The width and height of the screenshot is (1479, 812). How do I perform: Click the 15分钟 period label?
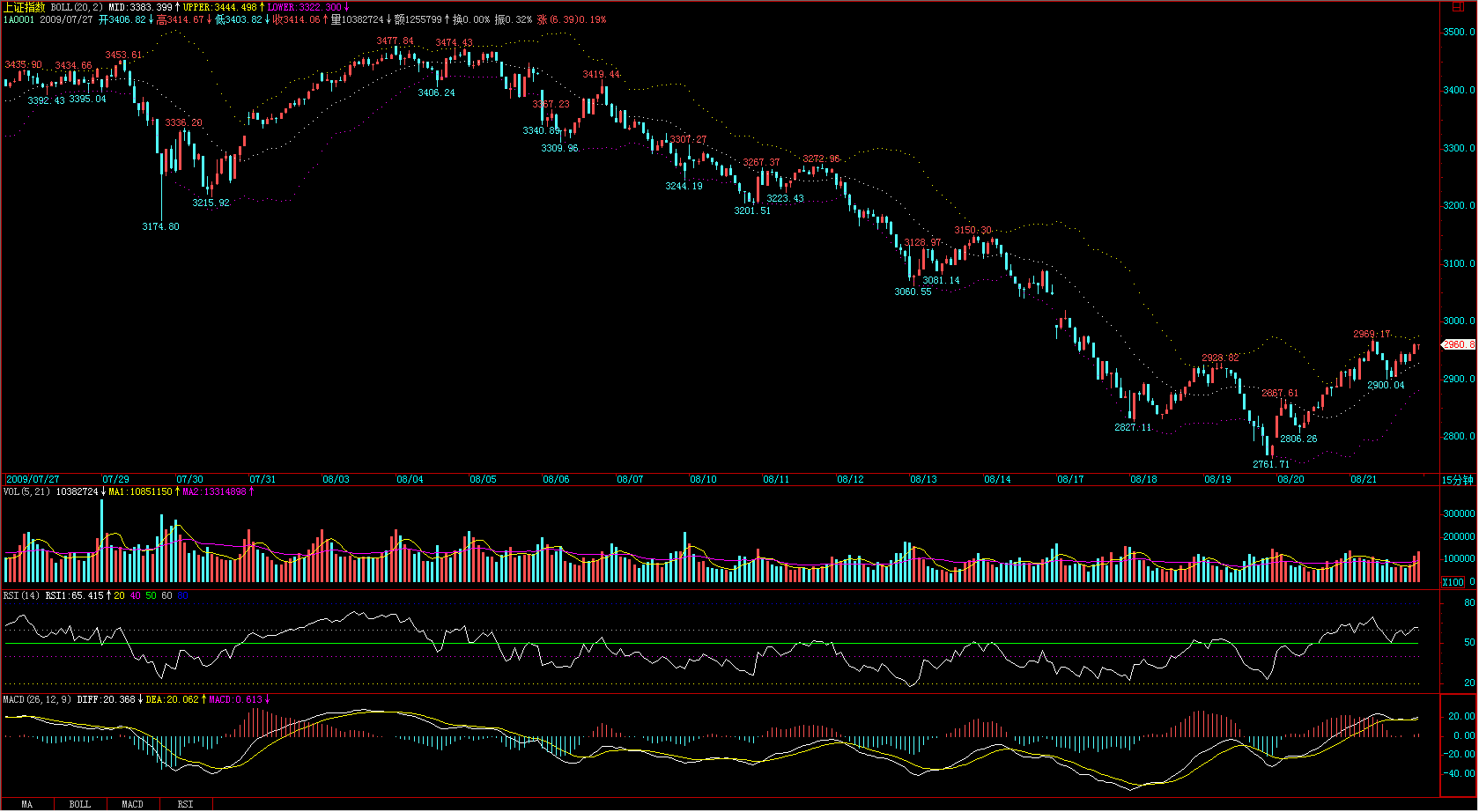pos(1457,480)
